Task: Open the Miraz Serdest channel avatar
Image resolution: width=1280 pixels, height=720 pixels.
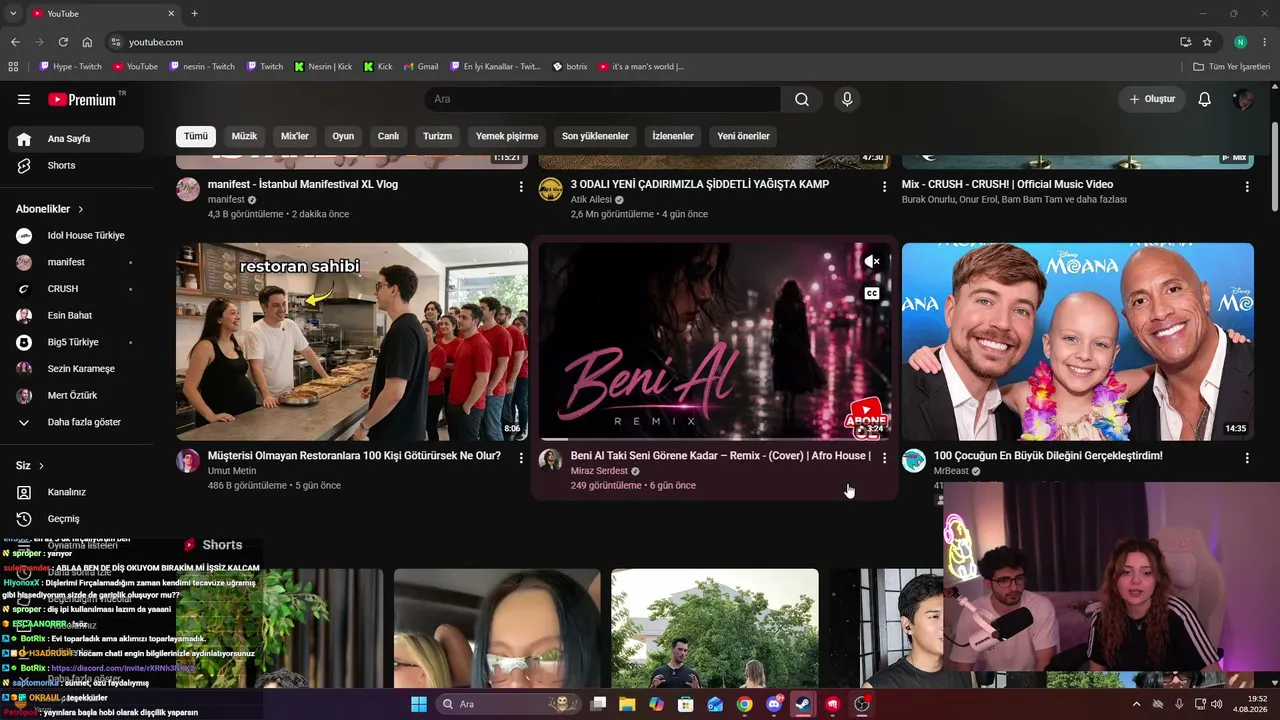Action: click(551, 460)
